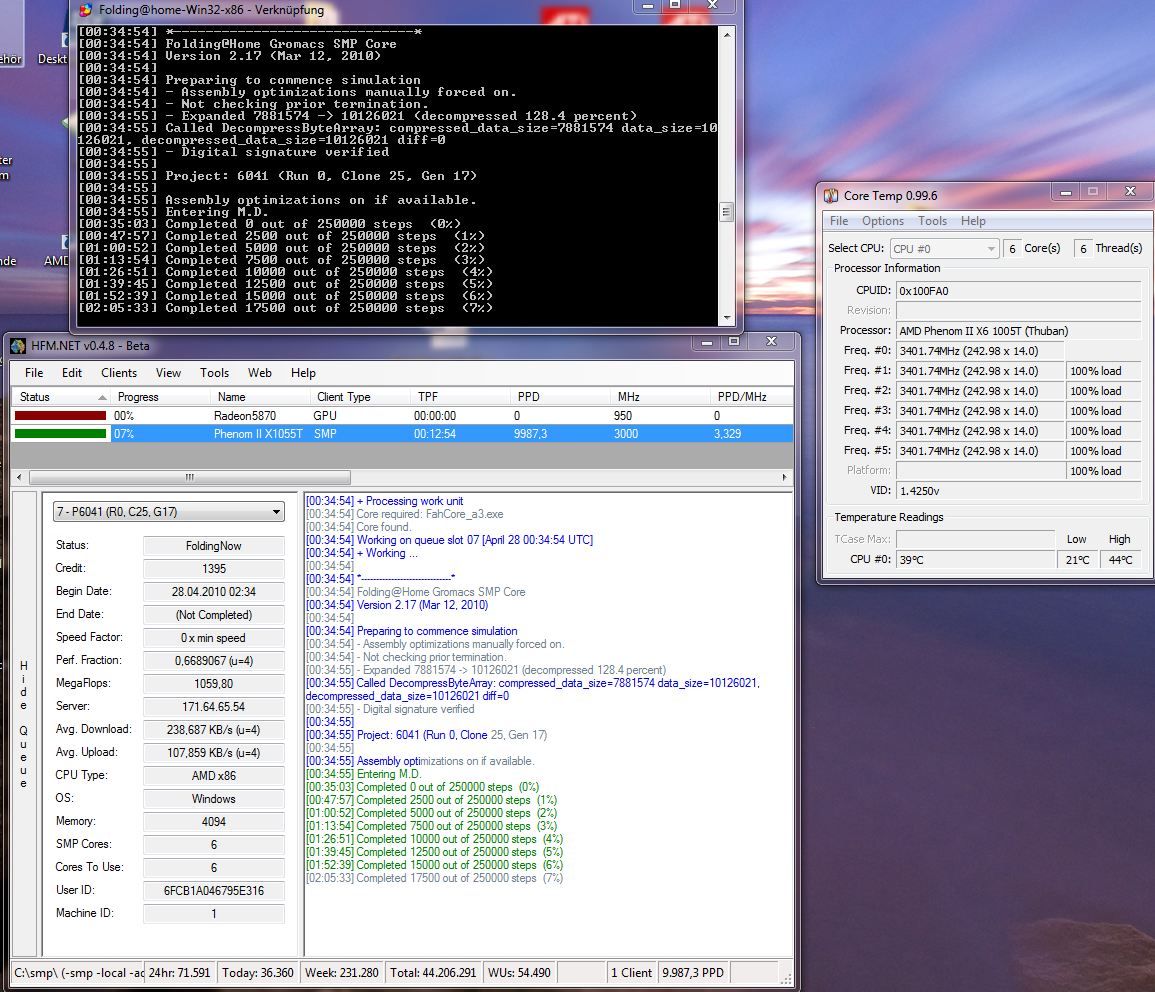Sort client list by MHz column
The image size is (1155, 992).
[x=660, y=397]
